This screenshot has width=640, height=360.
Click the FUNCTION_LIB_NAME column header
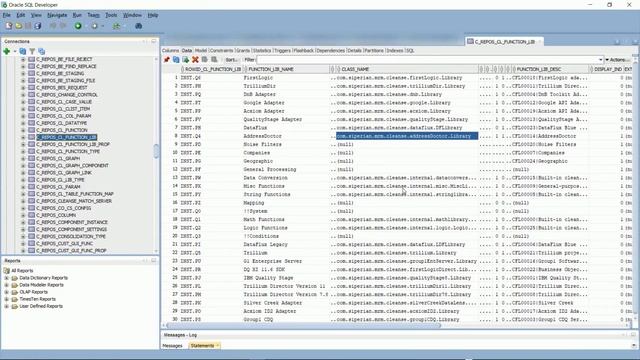[286, 69]
